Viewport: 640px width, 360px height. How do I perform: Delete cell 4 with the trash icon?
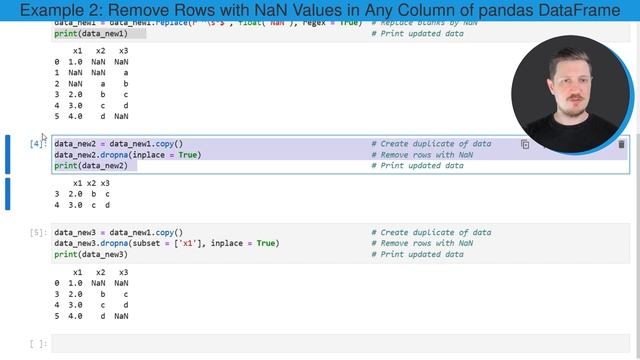coord(621,144)
